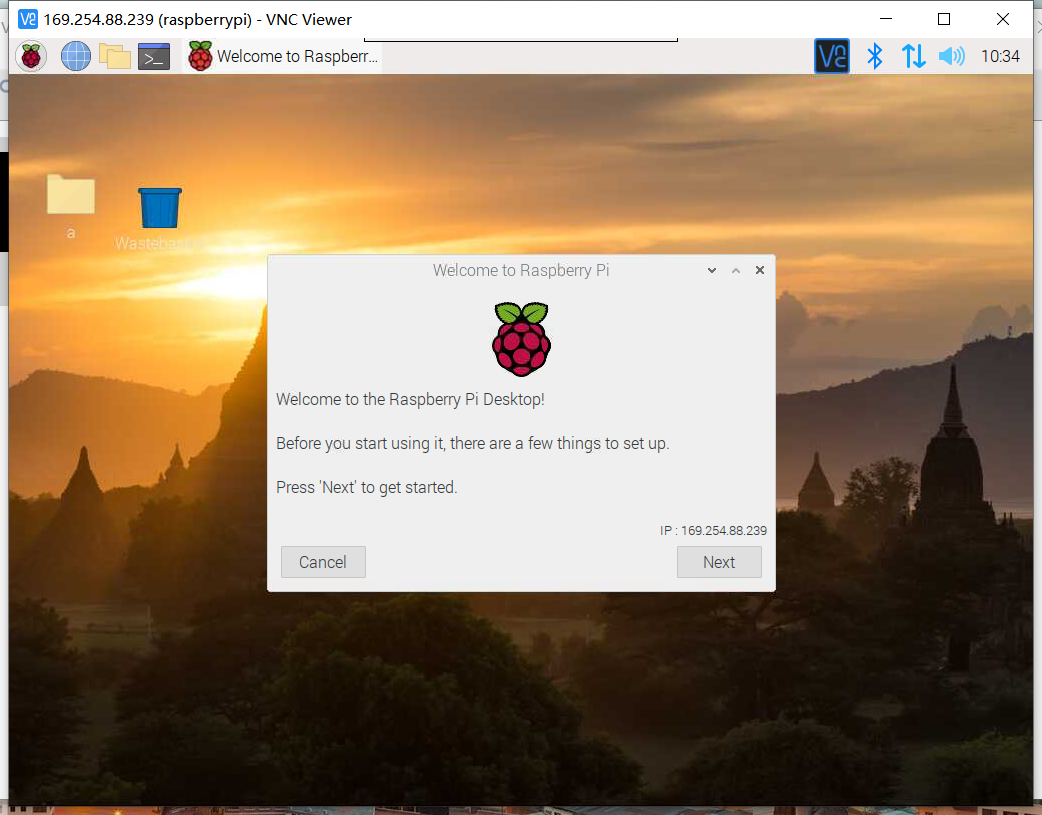The width and height of the screenshot is (1042, 815).
Task: Click the VNC Viewer title bar icon
Action: [28, 19]
